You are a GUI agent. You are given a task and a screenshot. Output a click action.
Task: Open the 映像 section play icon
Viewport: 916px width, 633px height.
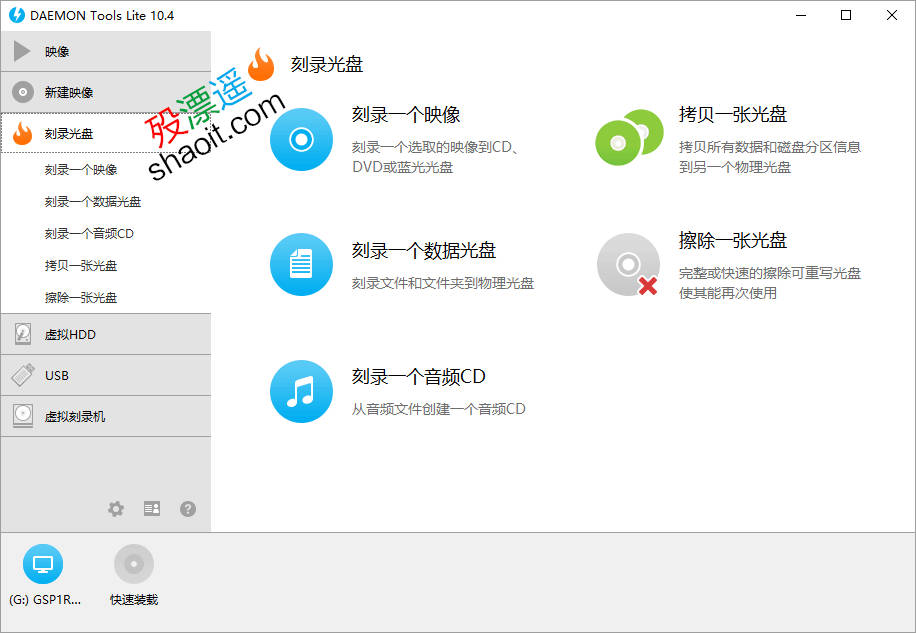pyautogui.click(x=22, y=51)
